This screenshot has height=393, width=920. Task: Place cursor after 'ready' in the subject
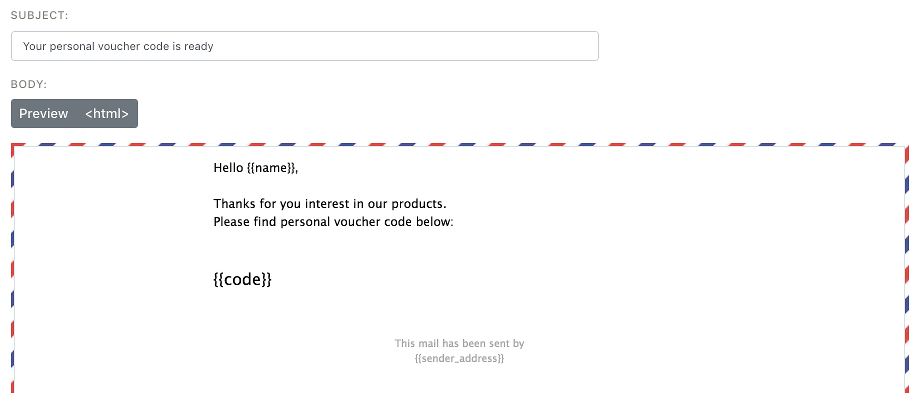point(214,46)
